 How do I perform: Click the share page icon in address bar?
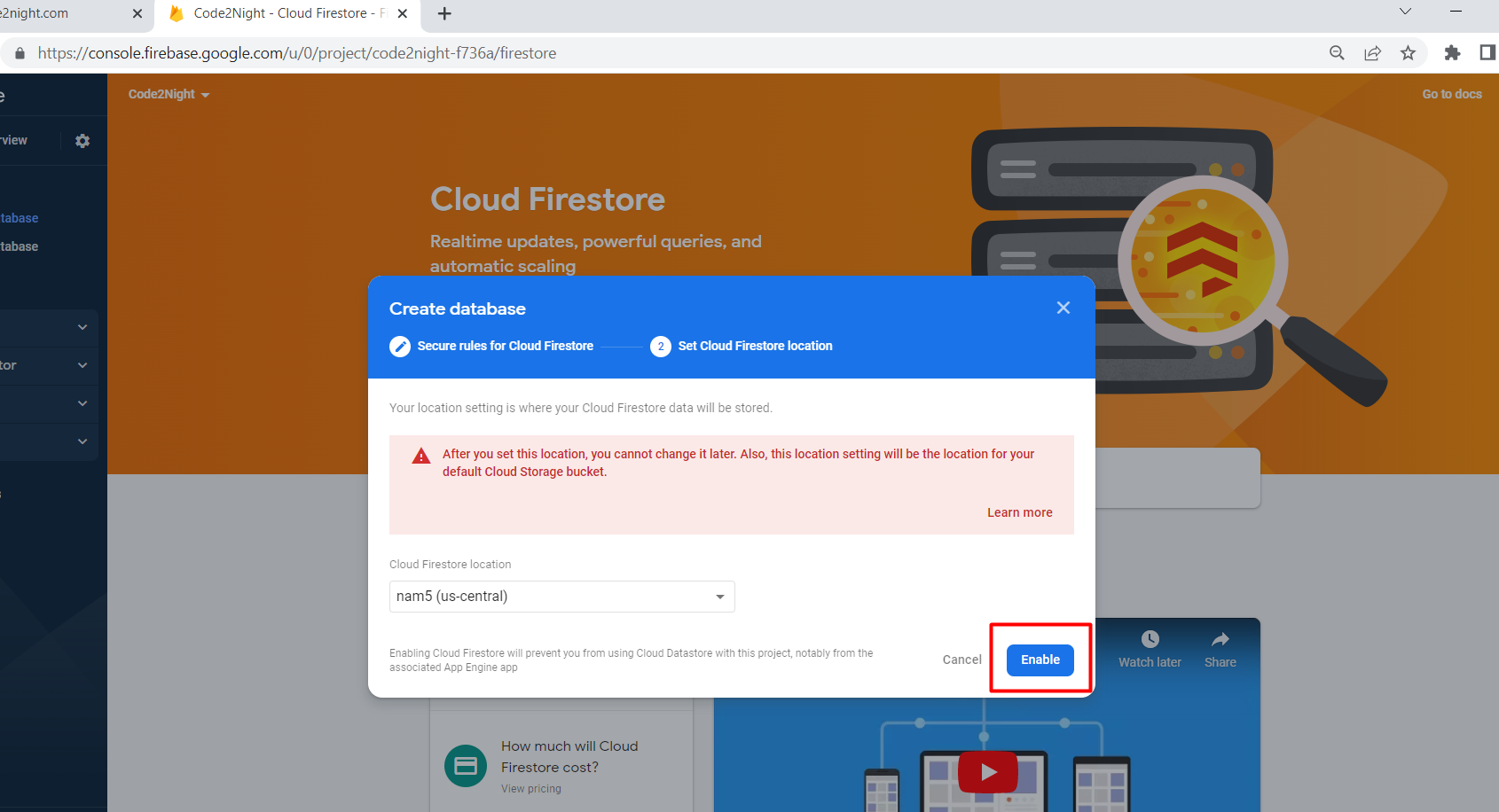1372,53
